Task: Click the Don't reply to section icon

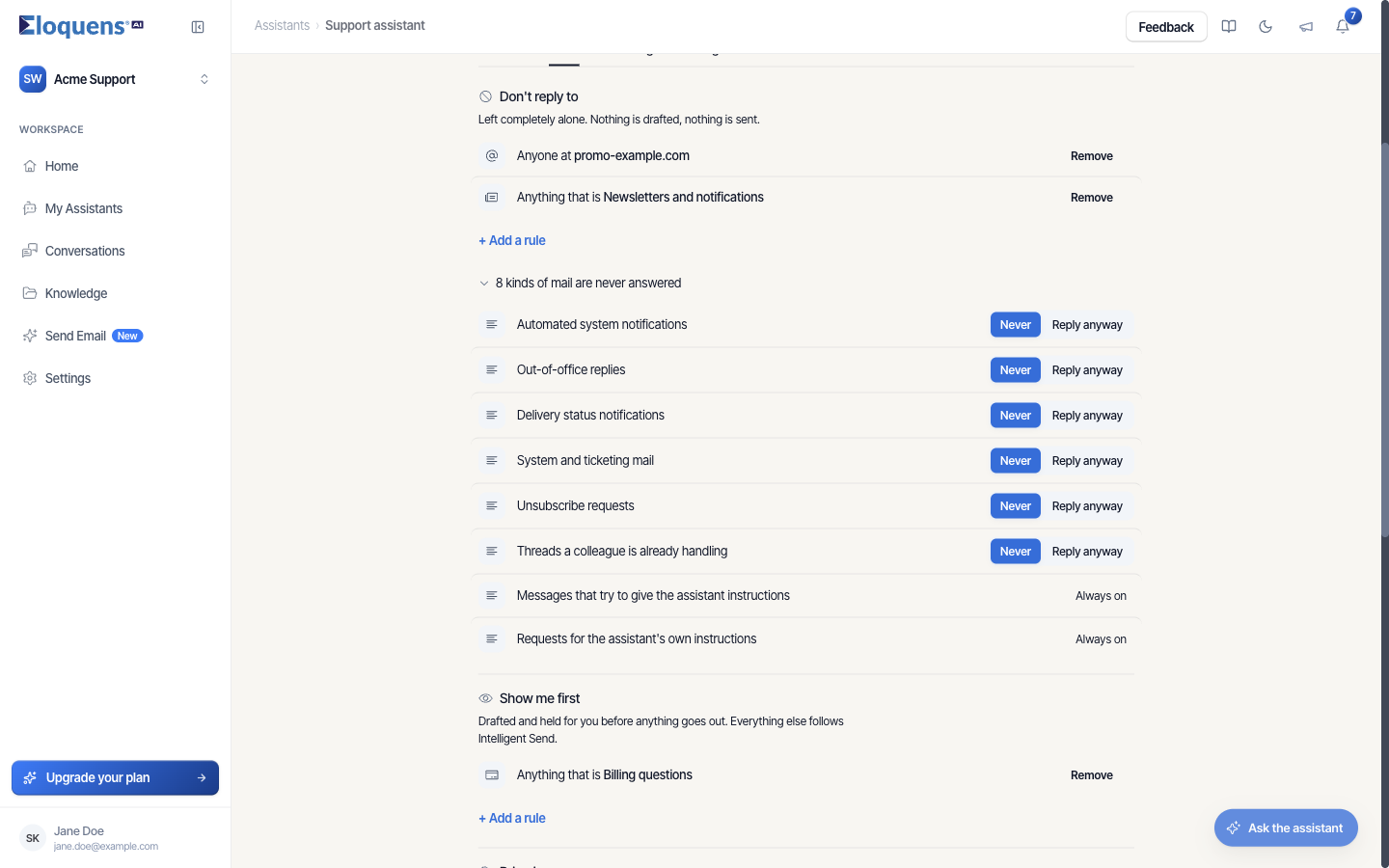Action: tap(486, 96)
